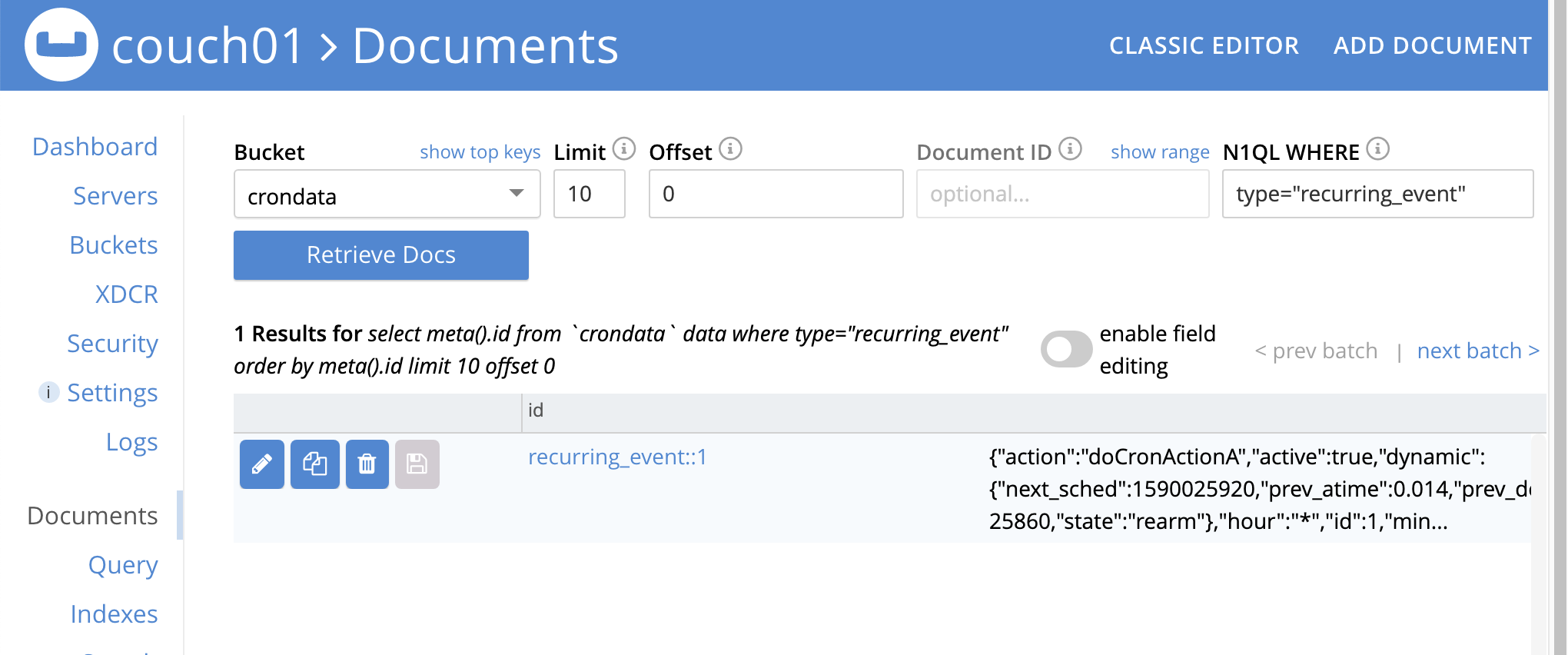Viewport: 1568px width, 655px height.
Task: Open the recurring_event::1 document link
Action: (x=617, y=457)
